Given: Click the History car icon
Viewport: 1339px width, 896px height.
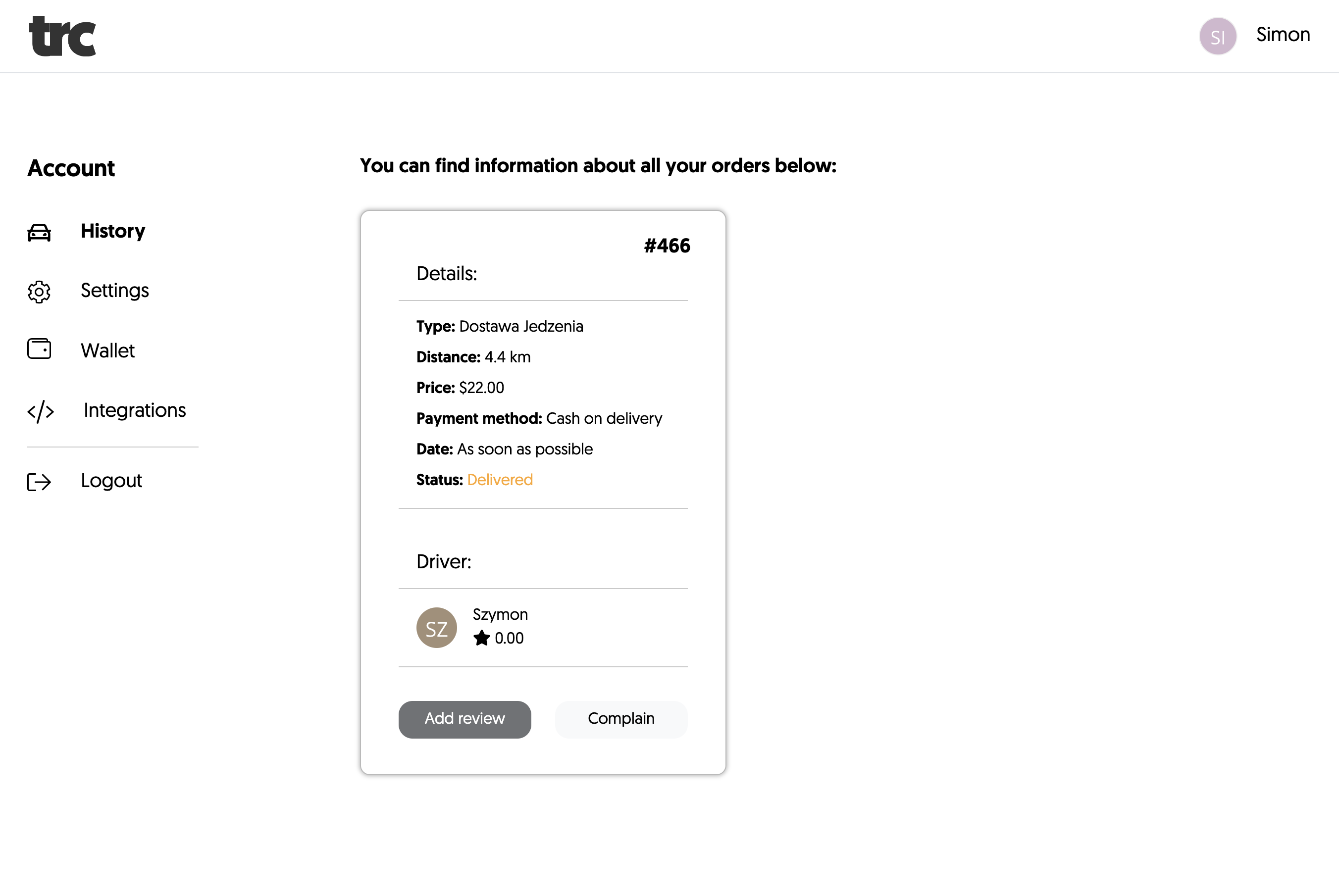Looking at the screenshot, I should (x=39, y=232).
